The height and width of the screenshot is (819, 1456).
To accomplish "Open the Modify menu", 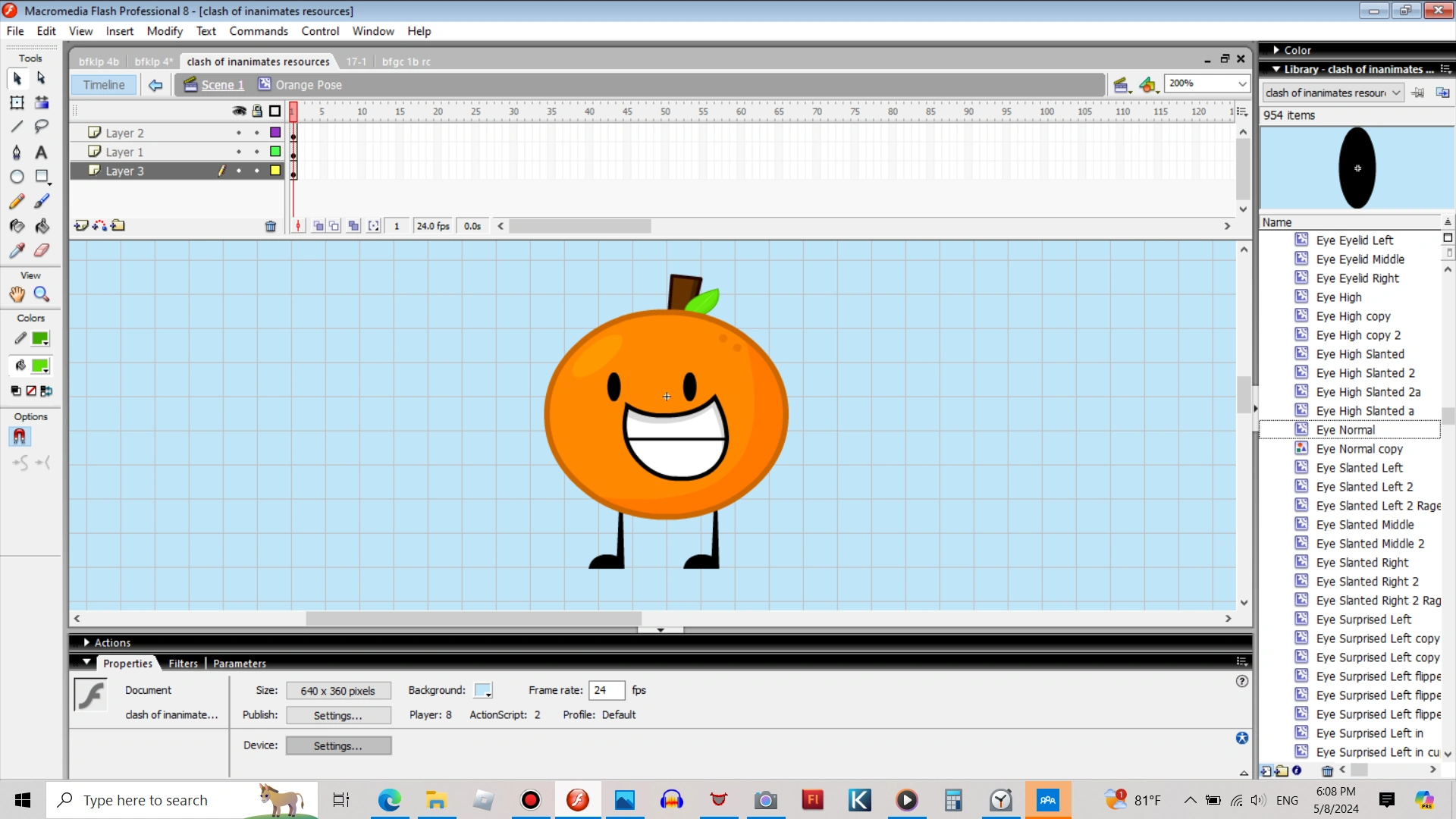I will click(x=165, y=31).
